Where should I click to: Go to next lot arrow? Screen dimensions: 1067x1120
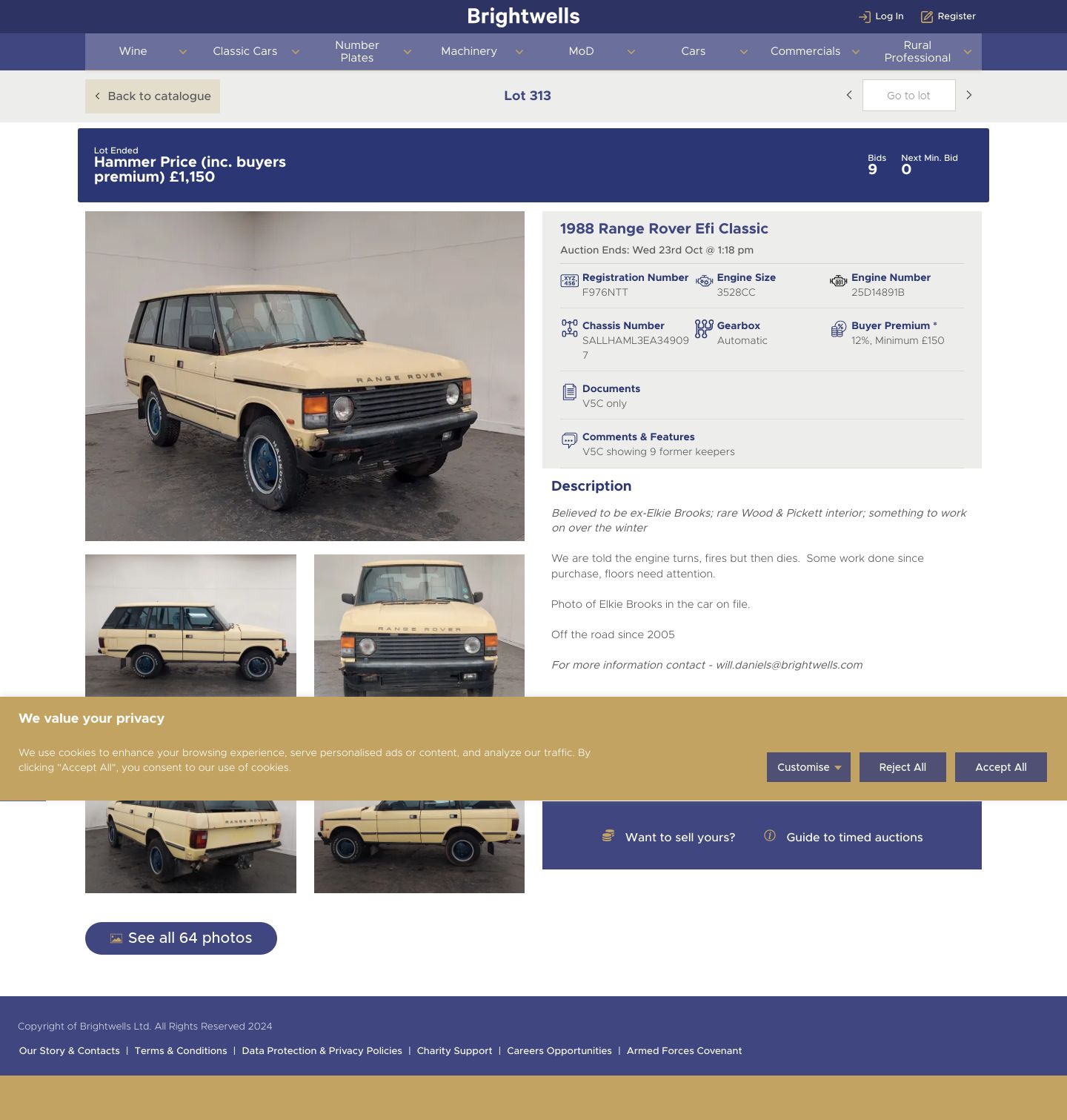pyautogui.click(x=968, y=95)
